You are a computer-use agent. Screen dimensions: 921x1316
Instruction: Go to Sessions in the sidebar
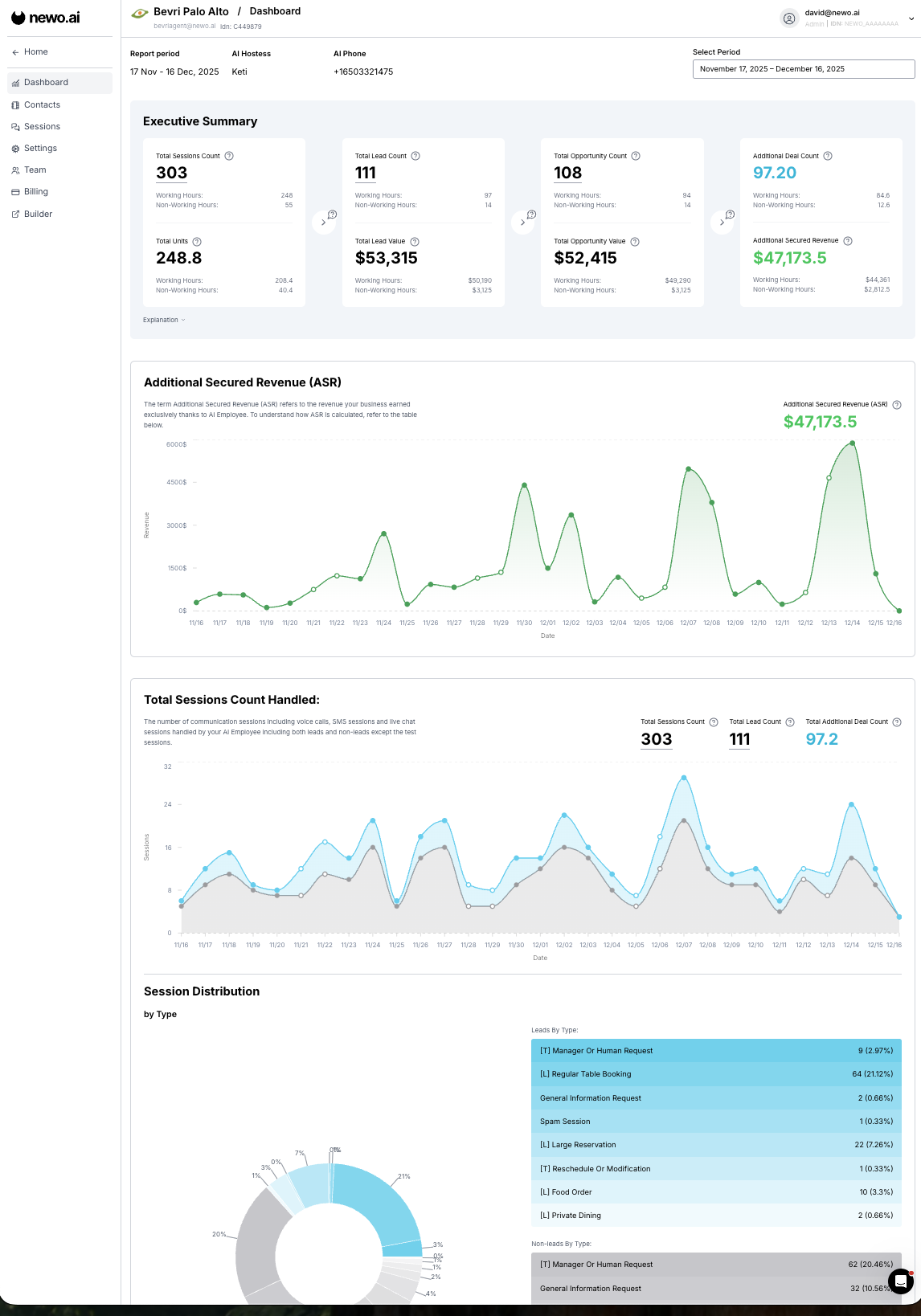coord(42,127)
